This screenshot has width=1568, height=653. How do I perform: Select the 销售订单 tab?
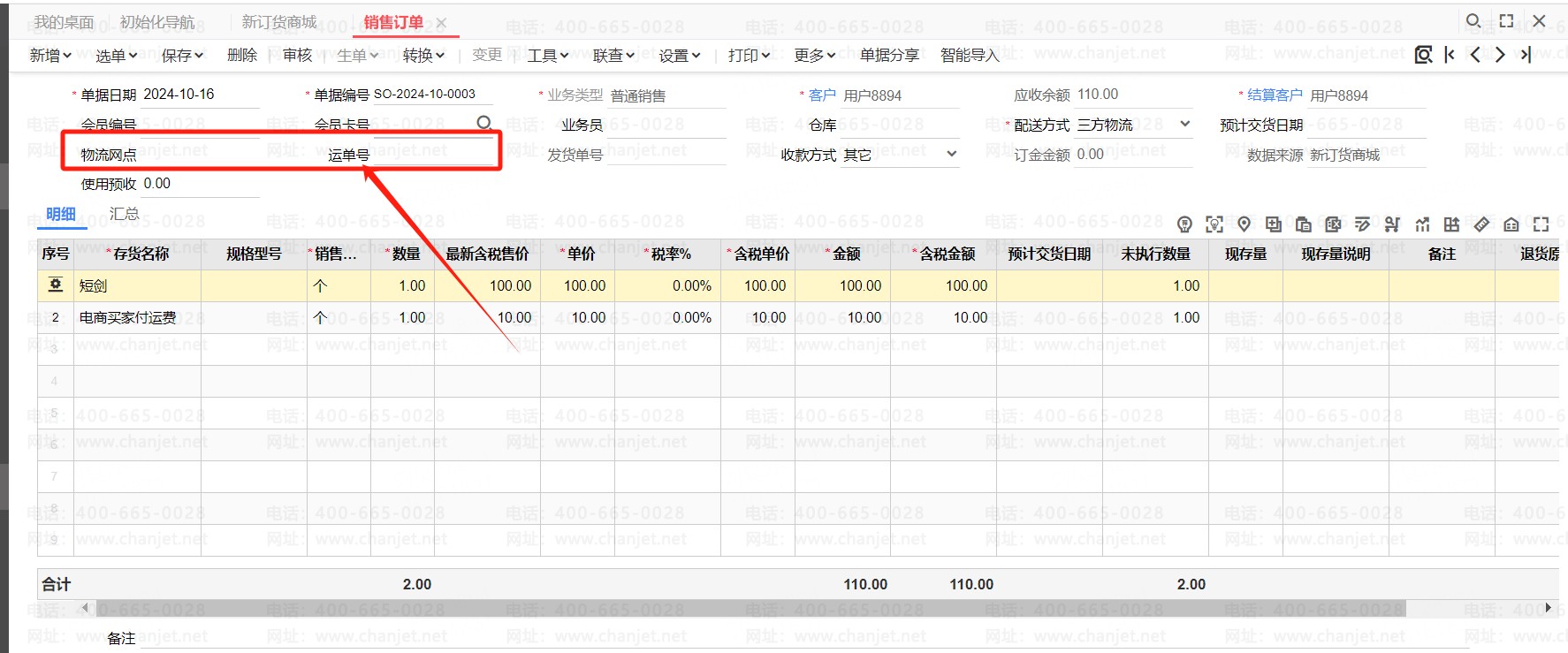[394, 22]
